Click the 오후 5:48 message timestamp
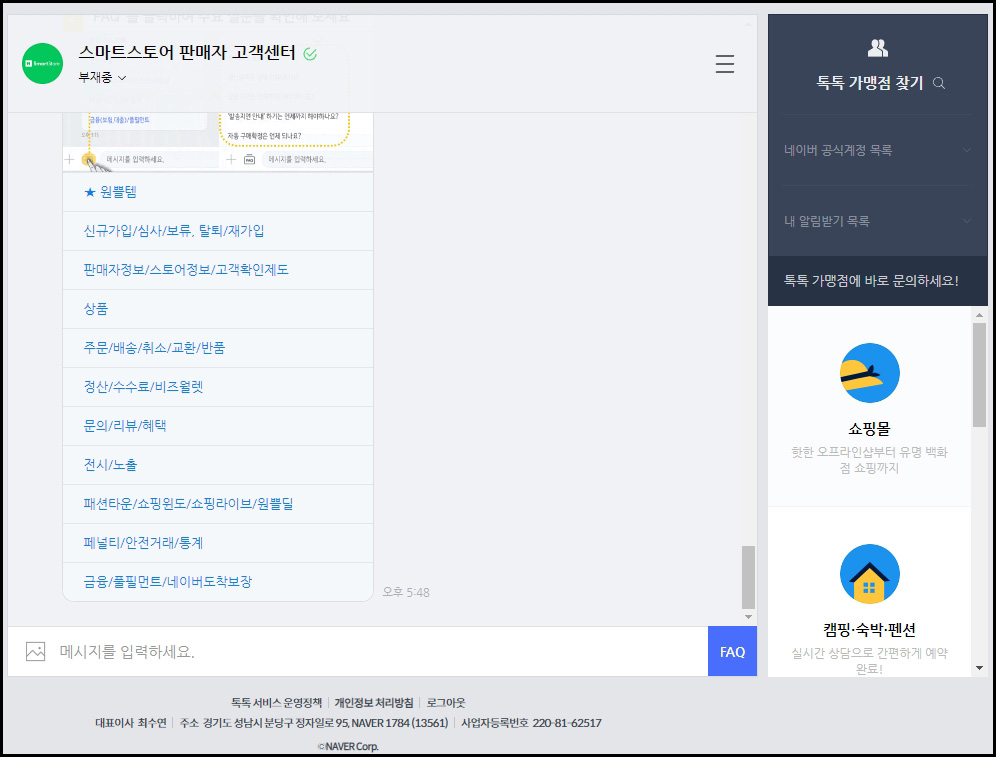Viewport: 996px width, 757px height. click(406, 592)
